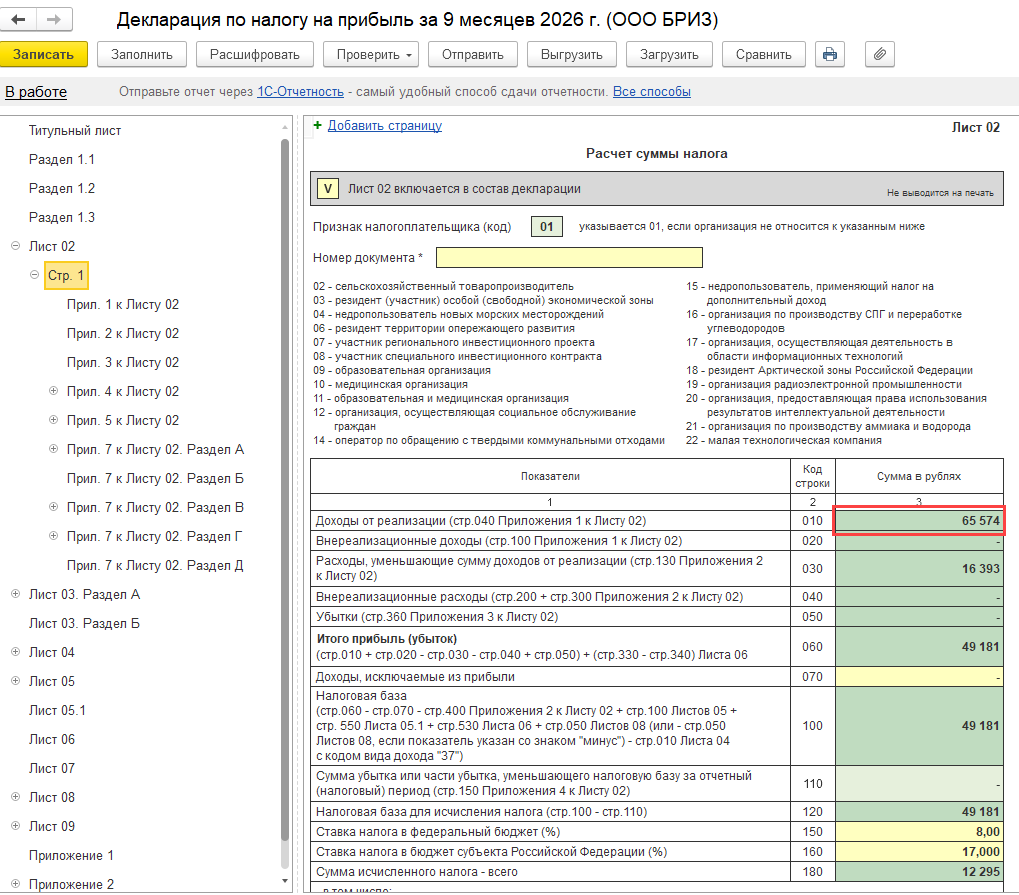This screenshot has width=1019, height=895.
Task: Open the В работе status link
Action: 36,92
